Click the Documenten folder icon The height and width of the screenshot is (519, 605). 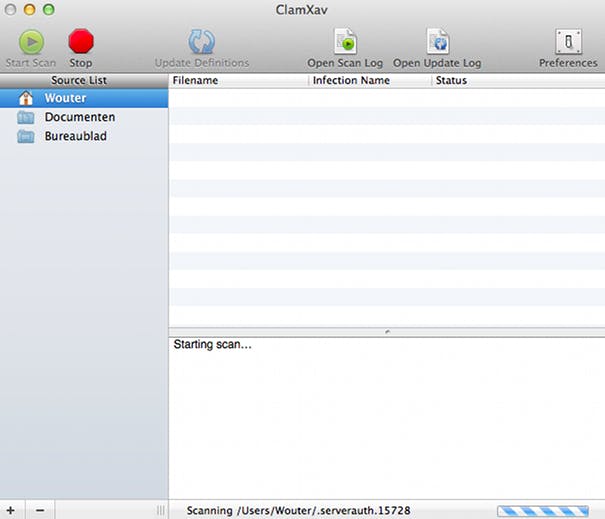(x=26, y=117)
